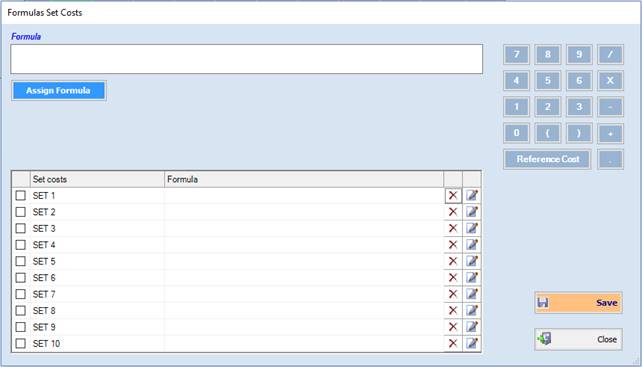The height and width of the screenshot is (367, 642).
Task: Click keypad digit 7
Action: point(516,54)
